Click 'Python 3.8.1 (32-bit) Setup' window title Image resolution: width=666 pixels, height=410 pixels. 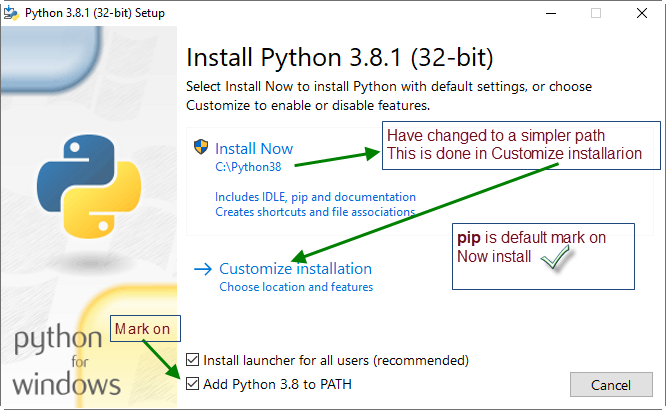click(95, 13)
